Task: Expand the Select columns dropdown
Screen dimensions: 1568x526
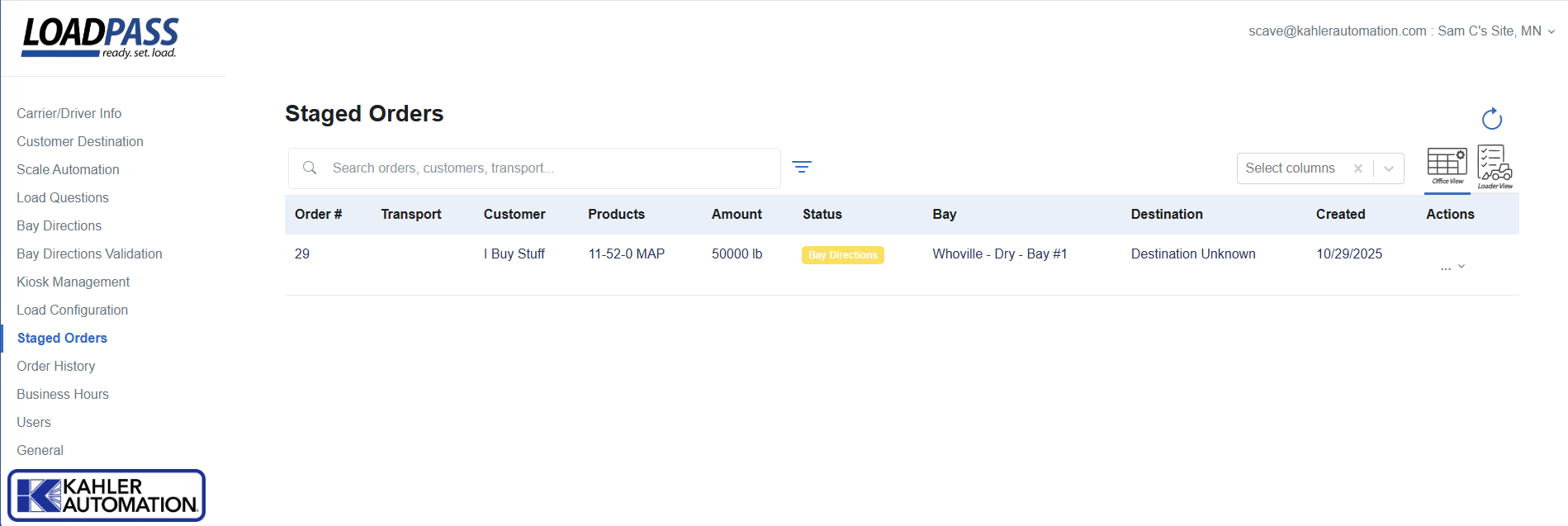Action: point(1389,168)
